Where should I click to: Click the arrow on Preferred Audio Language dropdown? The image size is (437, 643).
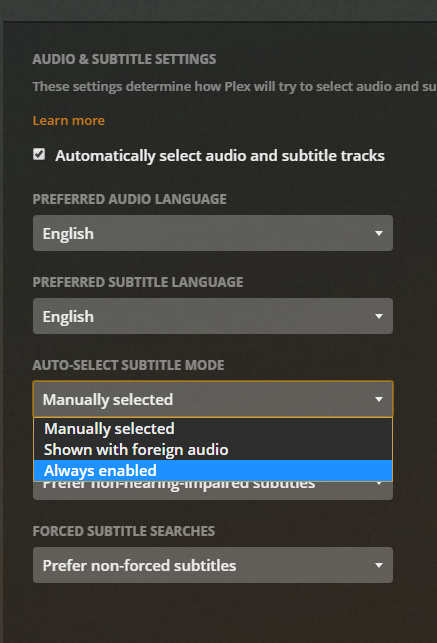pyautogui.click(x=379, y=233)
